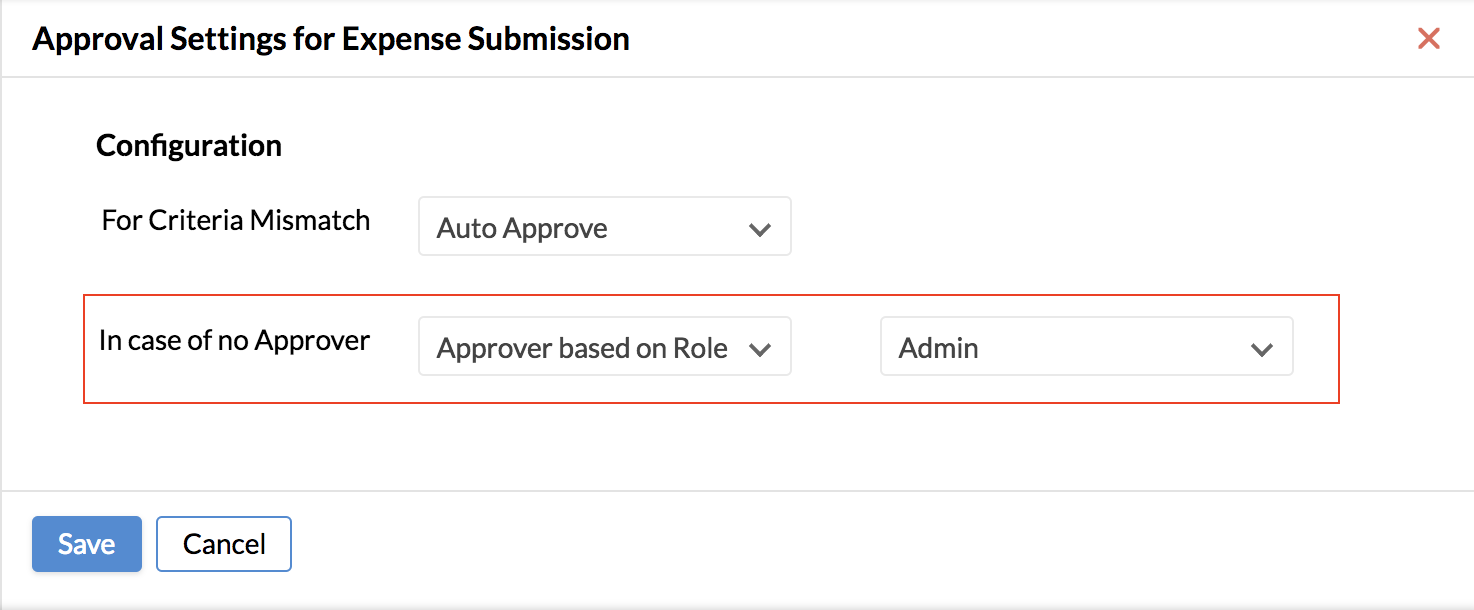Click the chevron arrow beside Auto Approve
Screen dimensions: 1474x610
coord(760,229)
